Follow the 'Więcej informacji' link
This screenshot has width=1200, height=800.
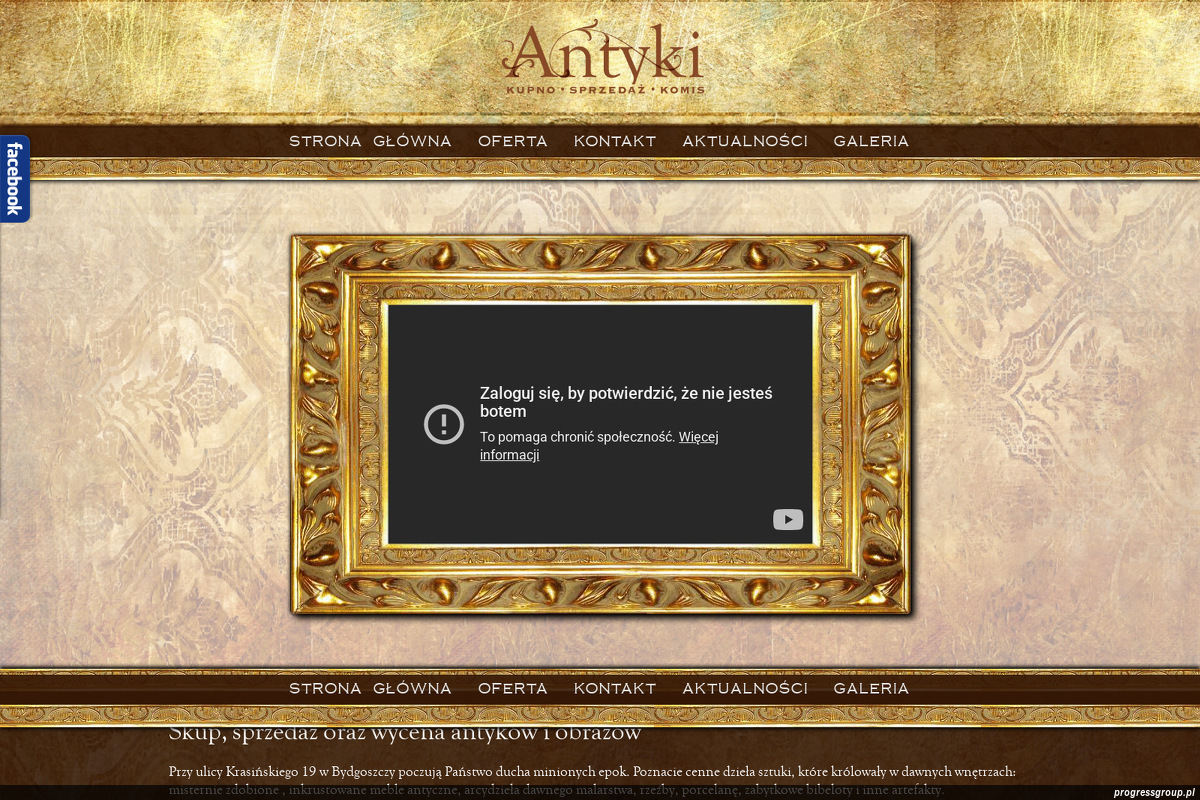click(698, 437)
